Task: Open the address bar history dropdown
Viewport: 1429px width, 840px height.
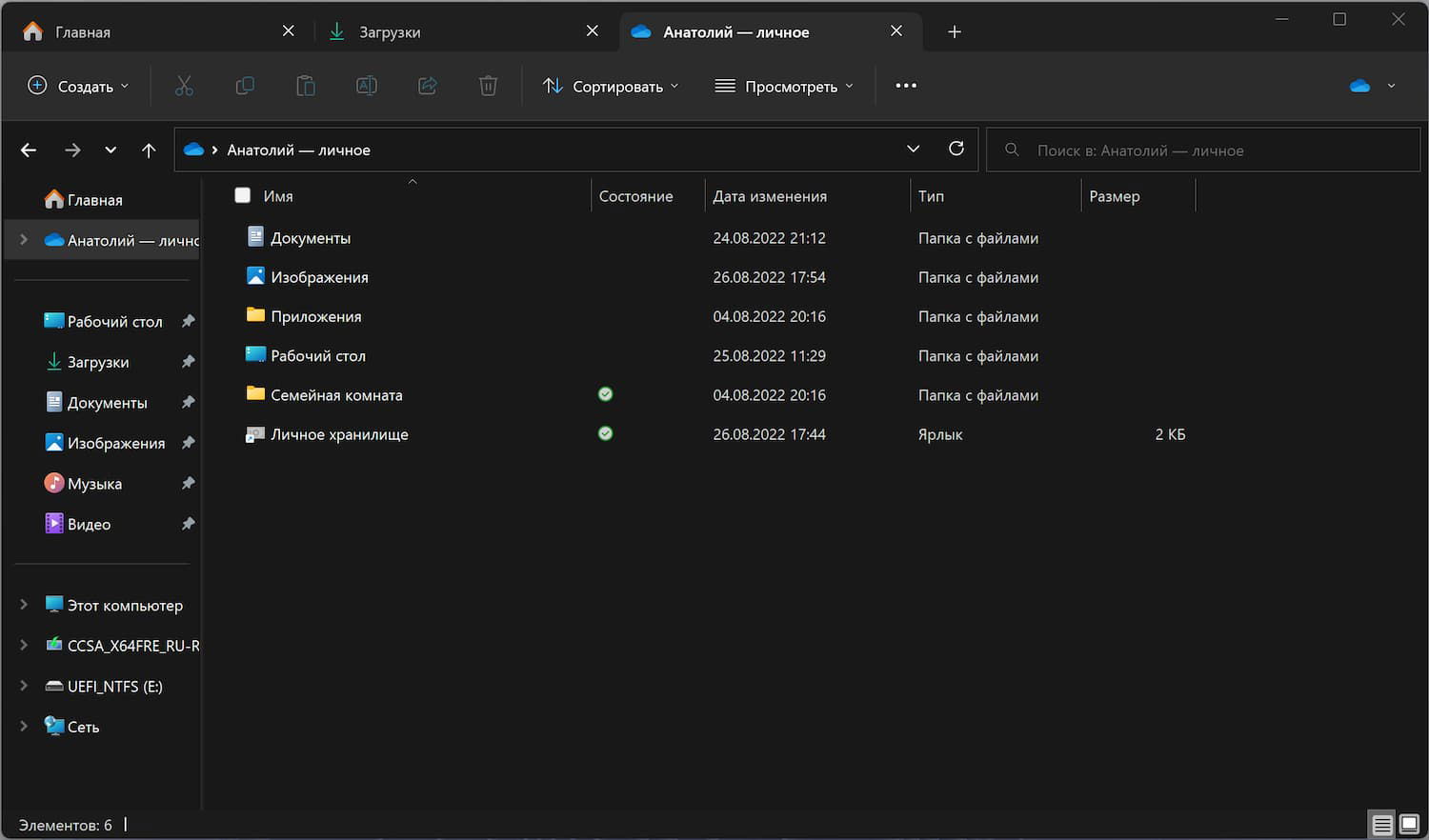Action: click(x=913, y=149)
